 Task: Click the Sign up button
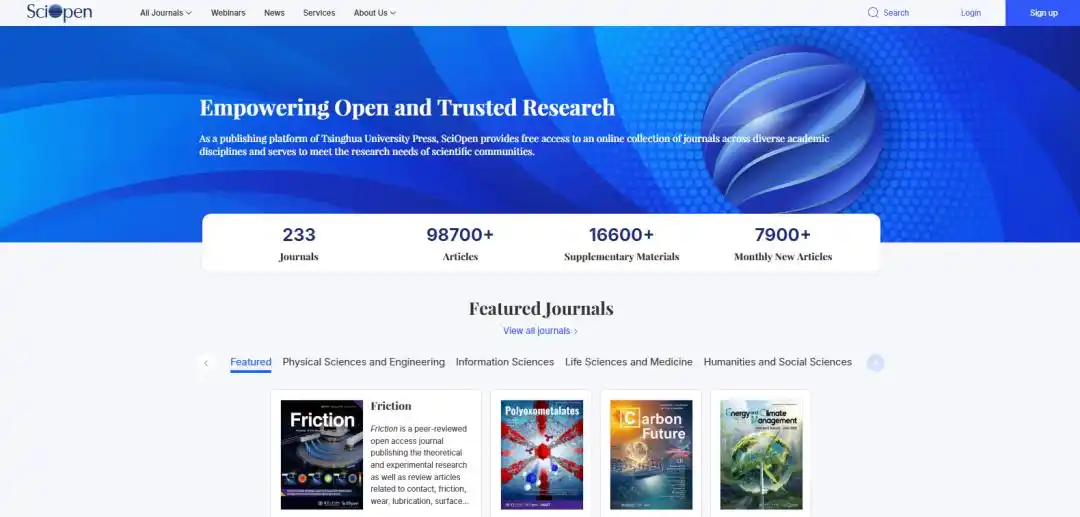(x=1043, y=13)
